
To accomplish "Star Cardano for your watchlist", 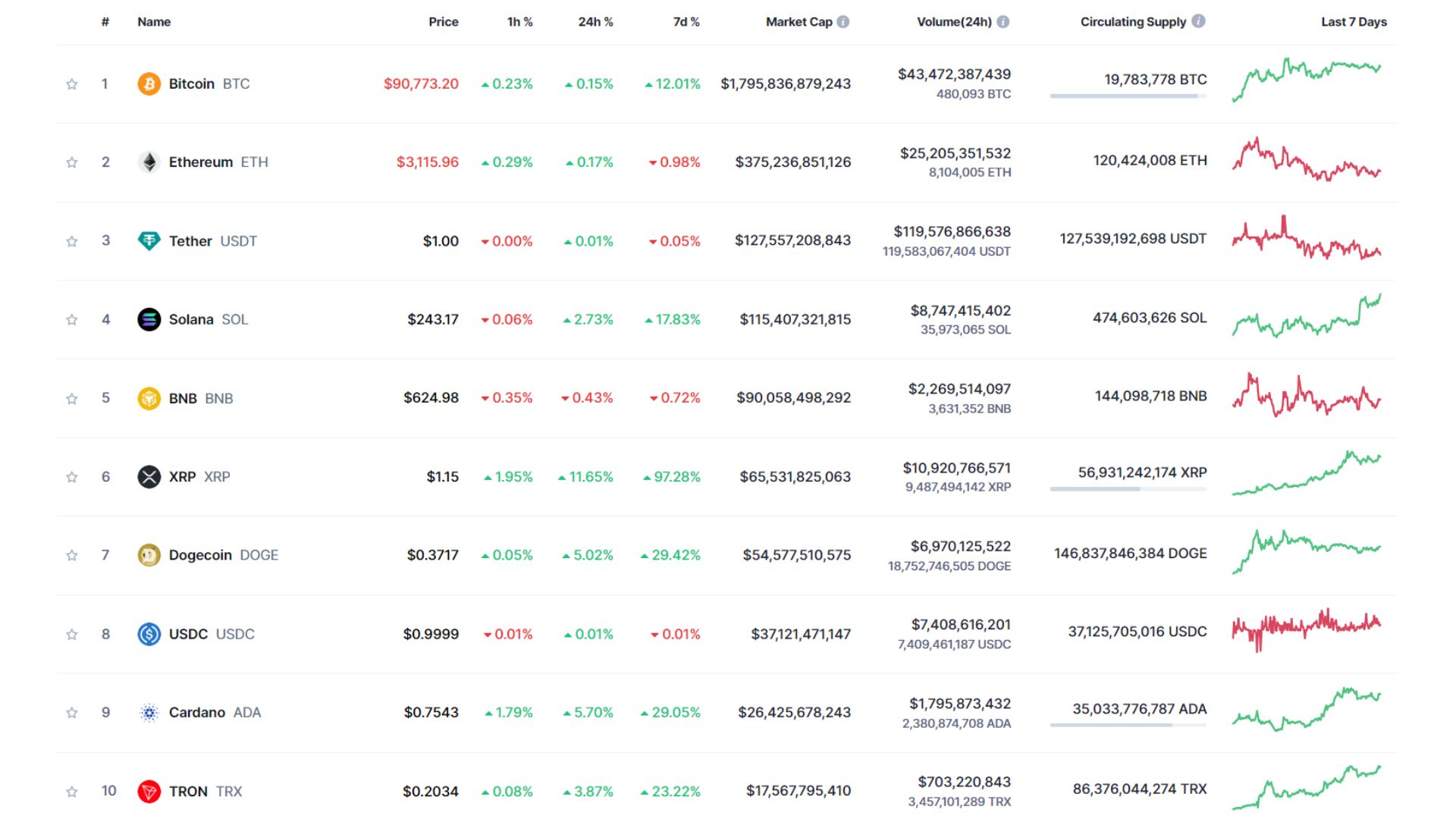I will click(x=72, y=713).
